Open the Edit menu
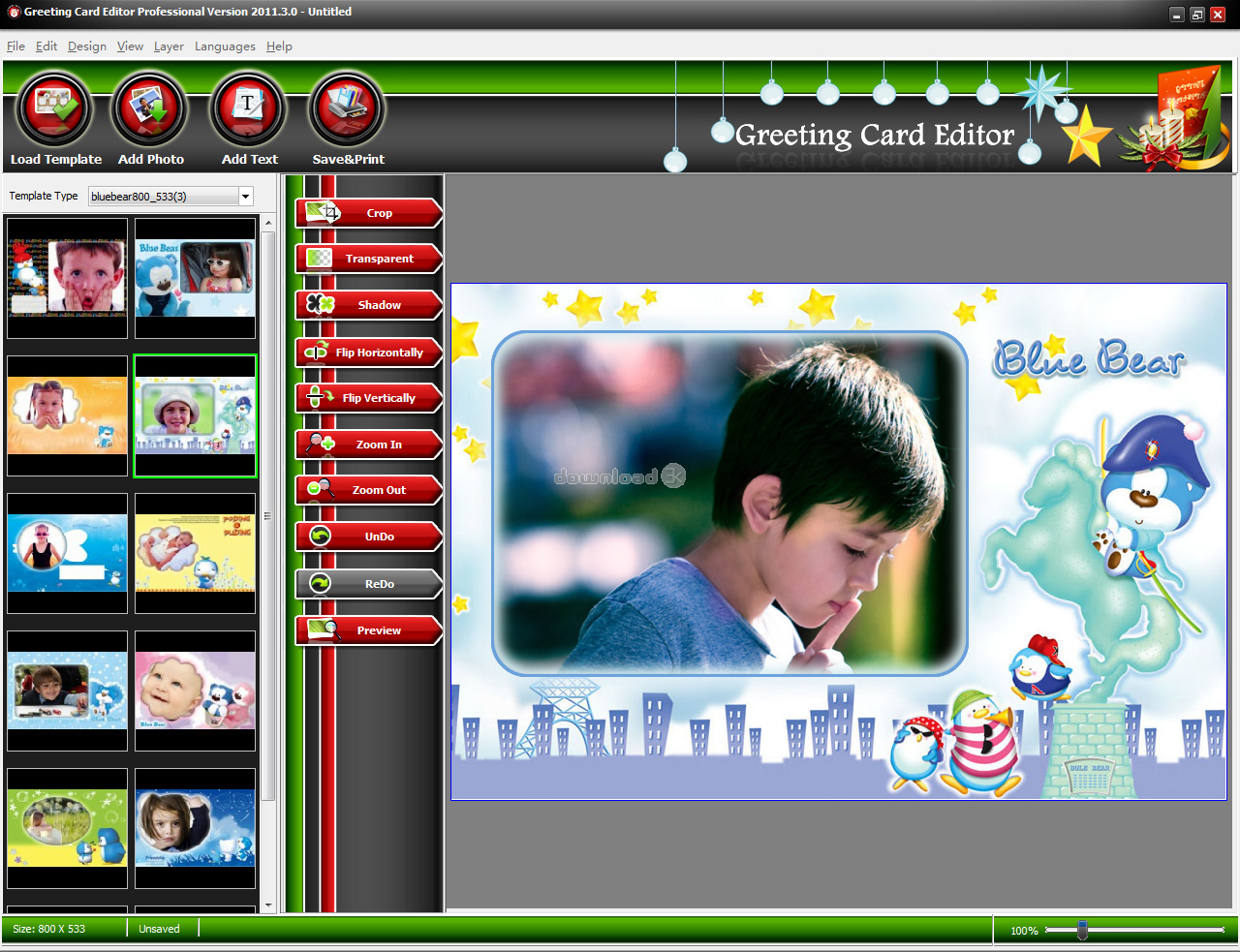 pos(46,46)
